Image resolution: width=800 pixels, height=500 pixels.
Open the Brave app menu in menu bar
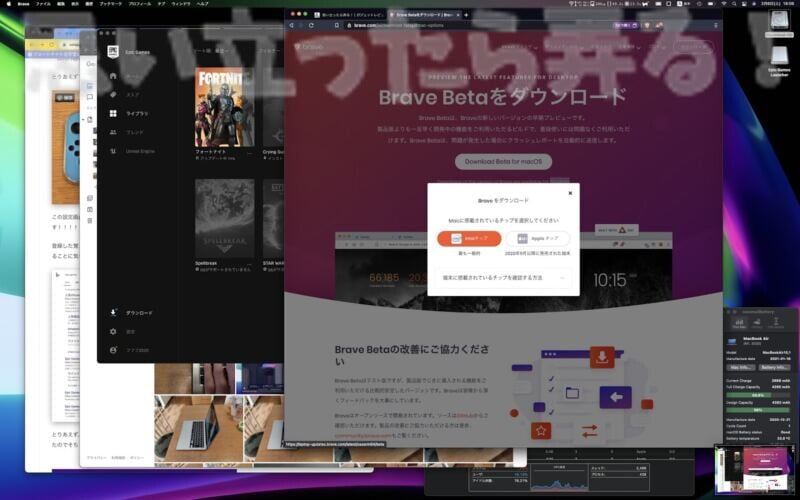23,4
